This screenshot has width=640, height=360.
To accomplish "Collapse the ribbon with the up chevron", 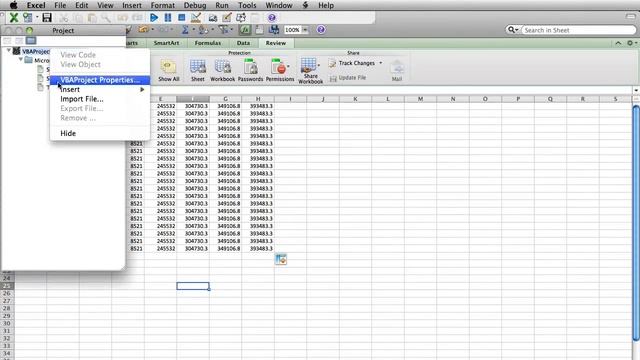I will [618, 43].
